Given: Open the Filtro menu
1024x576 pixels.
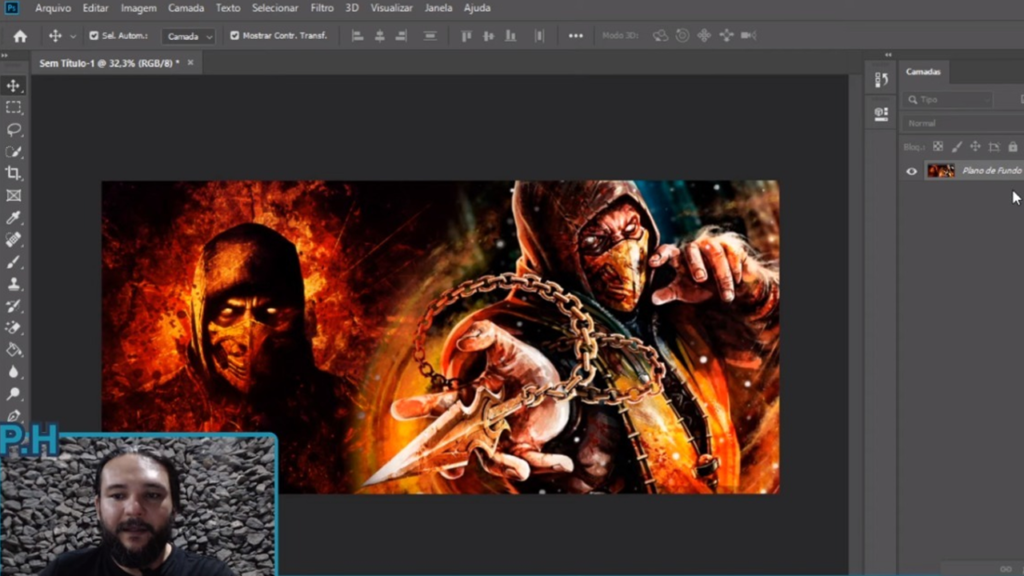Looking at the screenshot, I should pos(322,8).
